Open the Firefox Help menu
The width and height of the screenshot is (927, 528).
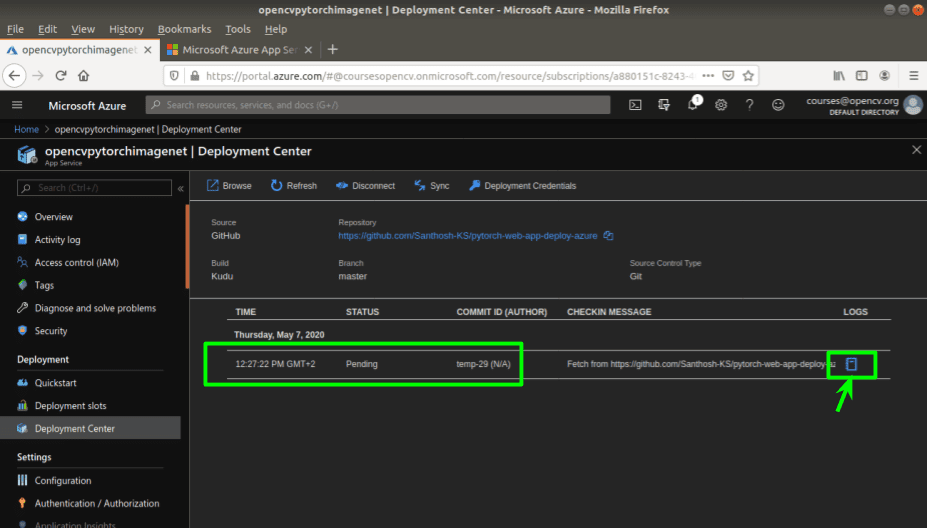tap(275, 29)
